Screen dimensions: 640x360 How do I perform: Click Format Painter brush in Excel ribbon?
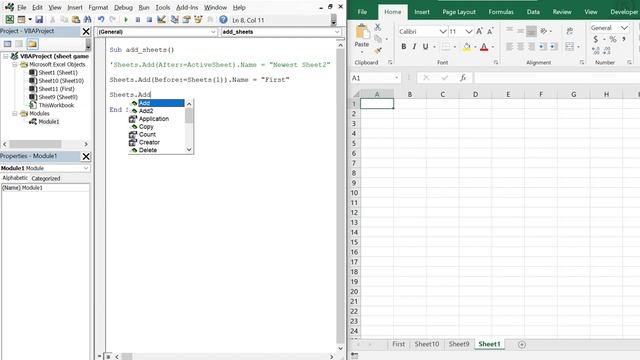tap(378, 51)
